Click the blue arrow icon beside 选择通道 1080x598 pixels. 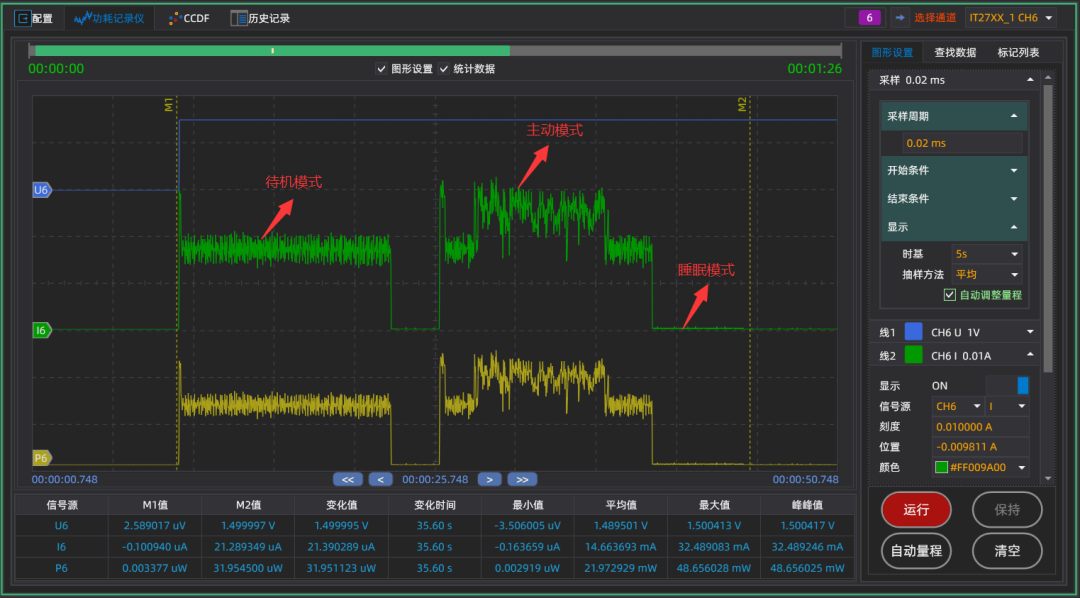[x=899, y=18]
